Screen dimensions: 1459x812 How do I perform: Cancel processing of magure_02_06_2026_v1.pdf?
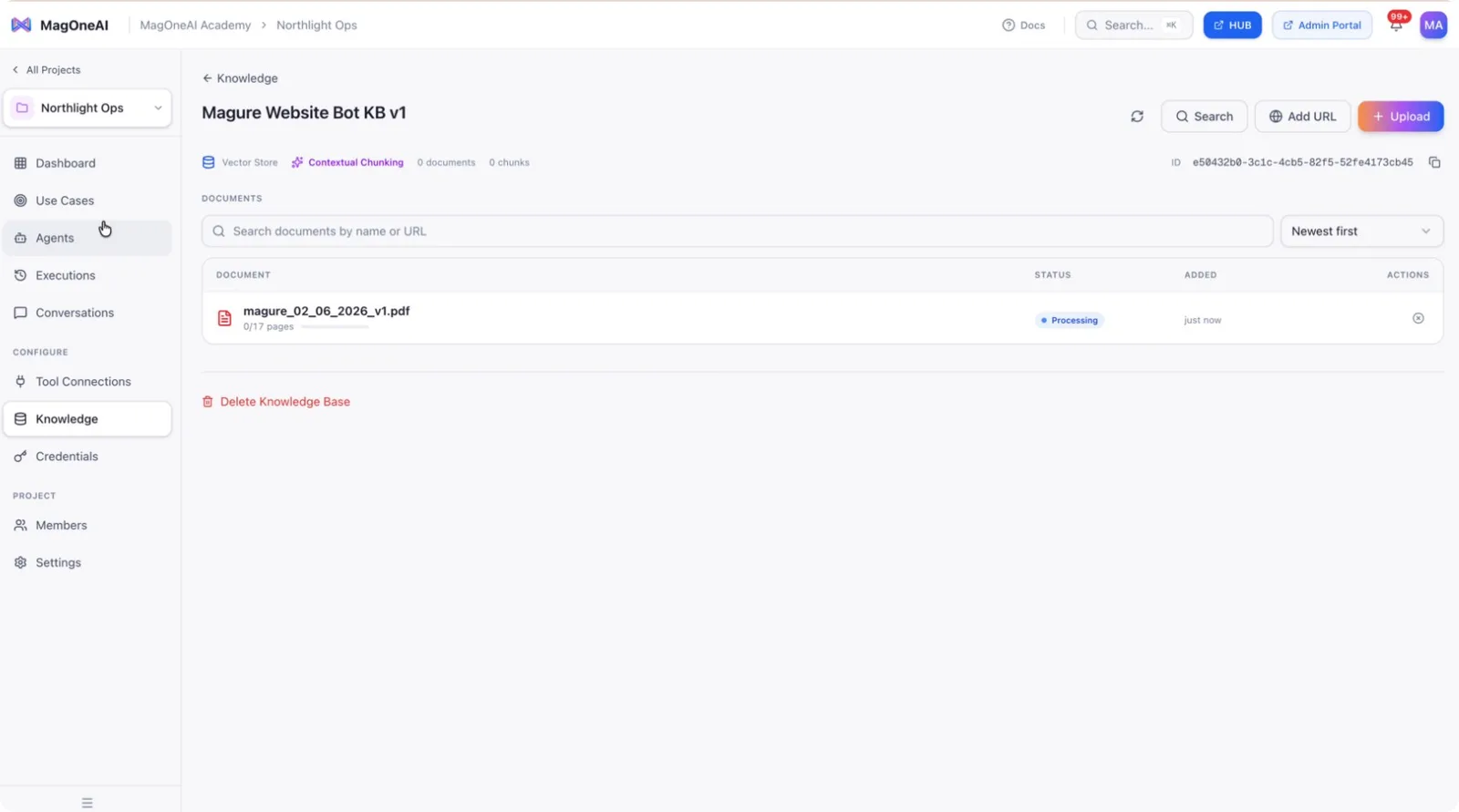1418,318
